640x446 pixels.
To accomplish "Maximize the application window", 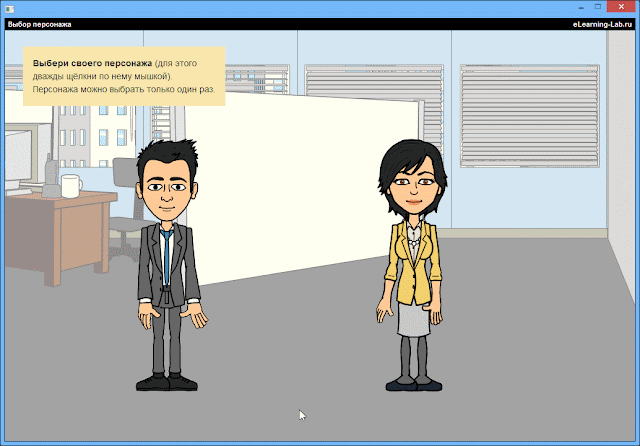I will 598,7.
